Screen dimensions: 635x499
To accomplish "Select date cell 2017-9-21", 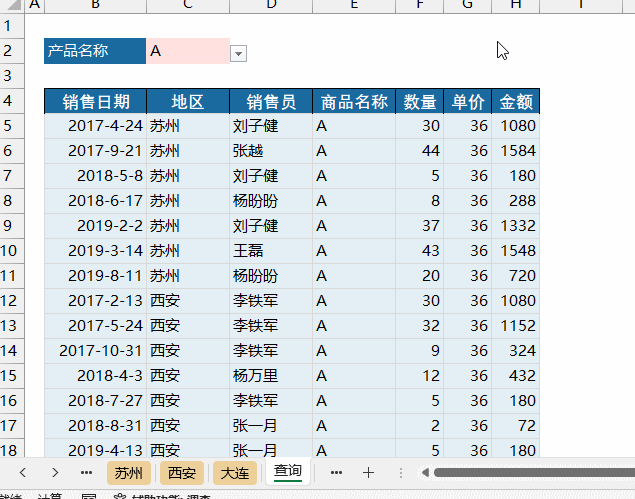I will 96,151.
